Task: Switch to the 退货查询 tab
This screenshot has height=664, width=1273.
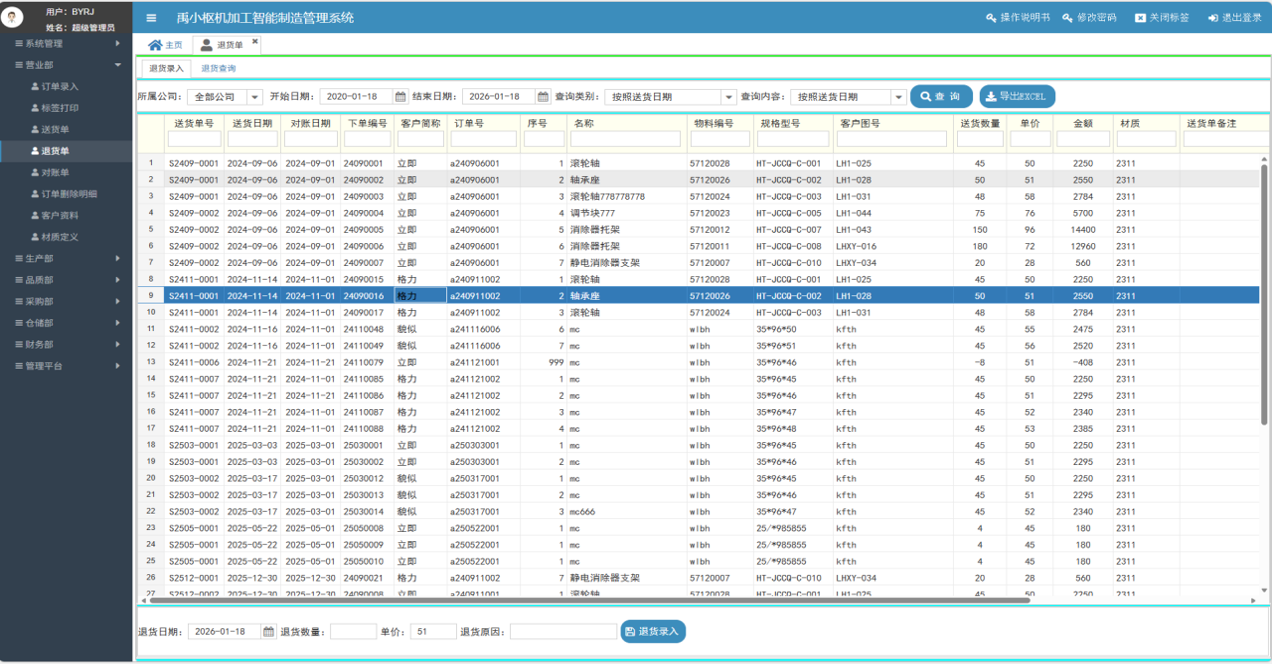Action: [218, 69]
